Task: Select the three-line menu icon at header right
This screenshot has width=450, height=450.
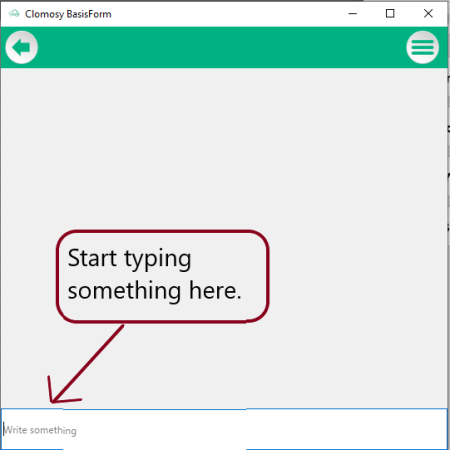Action: click(422, 47)
